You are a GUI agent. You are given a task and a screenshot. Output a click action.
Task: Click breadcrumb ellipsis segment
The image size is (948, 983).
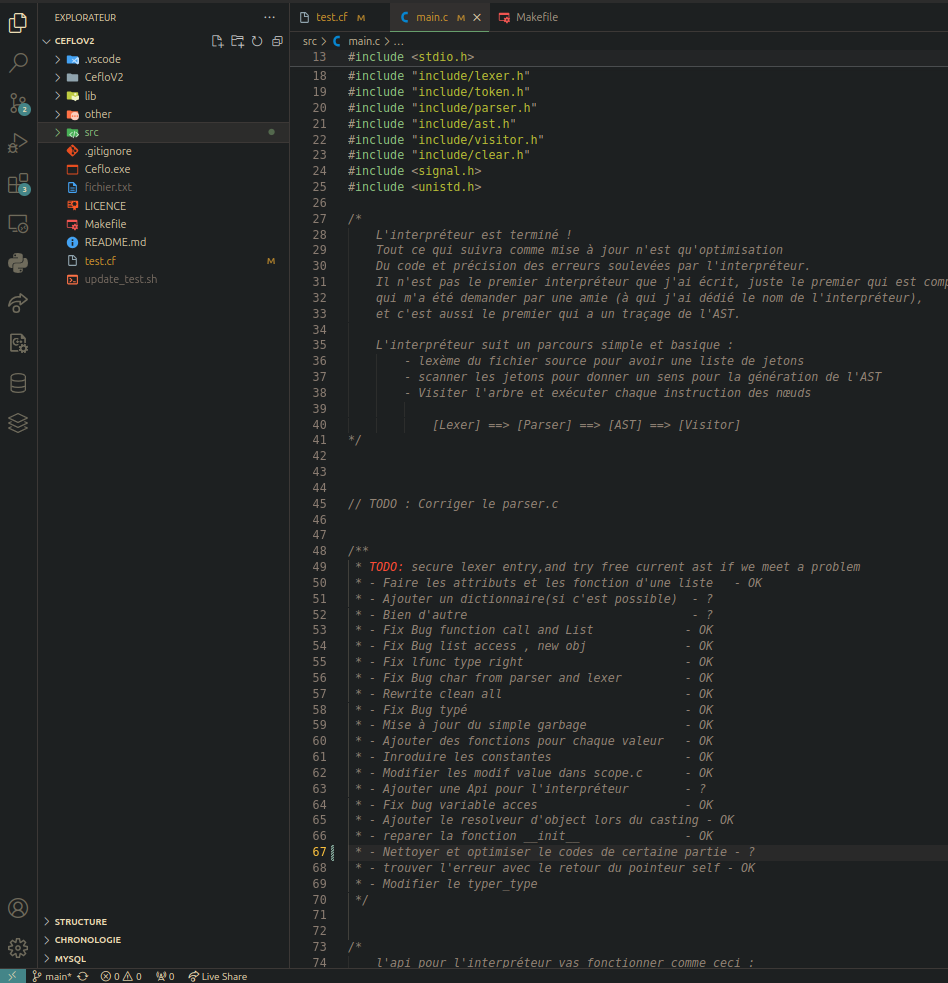tap(398, 41)
